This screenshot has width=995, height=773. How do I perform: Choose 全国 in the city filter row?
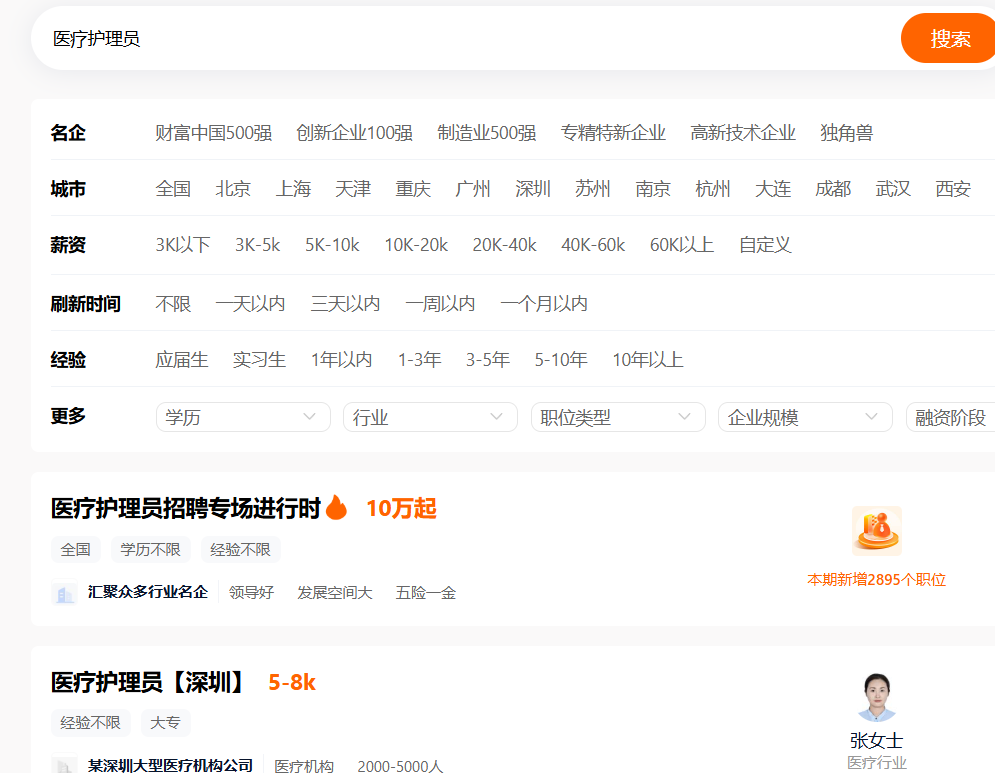pos(173,188)
